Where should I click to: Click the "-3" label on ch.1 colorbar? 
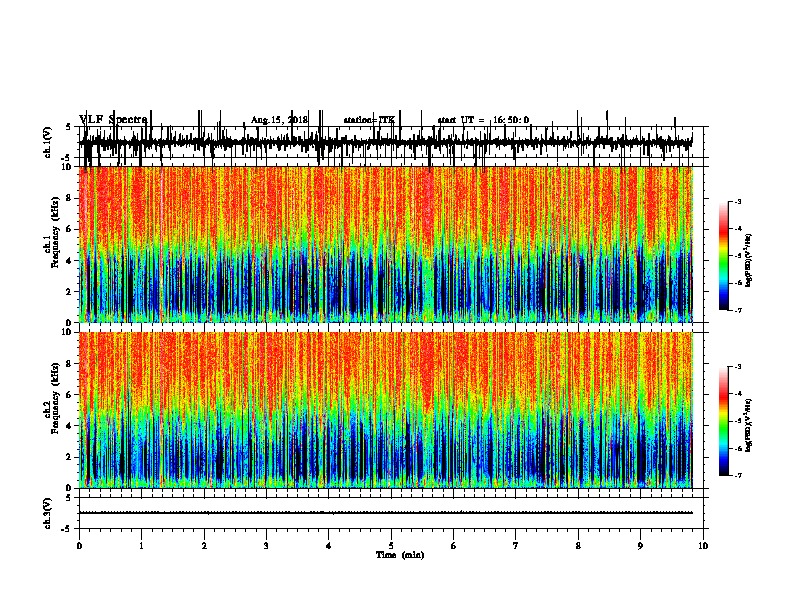pos(737,202)
